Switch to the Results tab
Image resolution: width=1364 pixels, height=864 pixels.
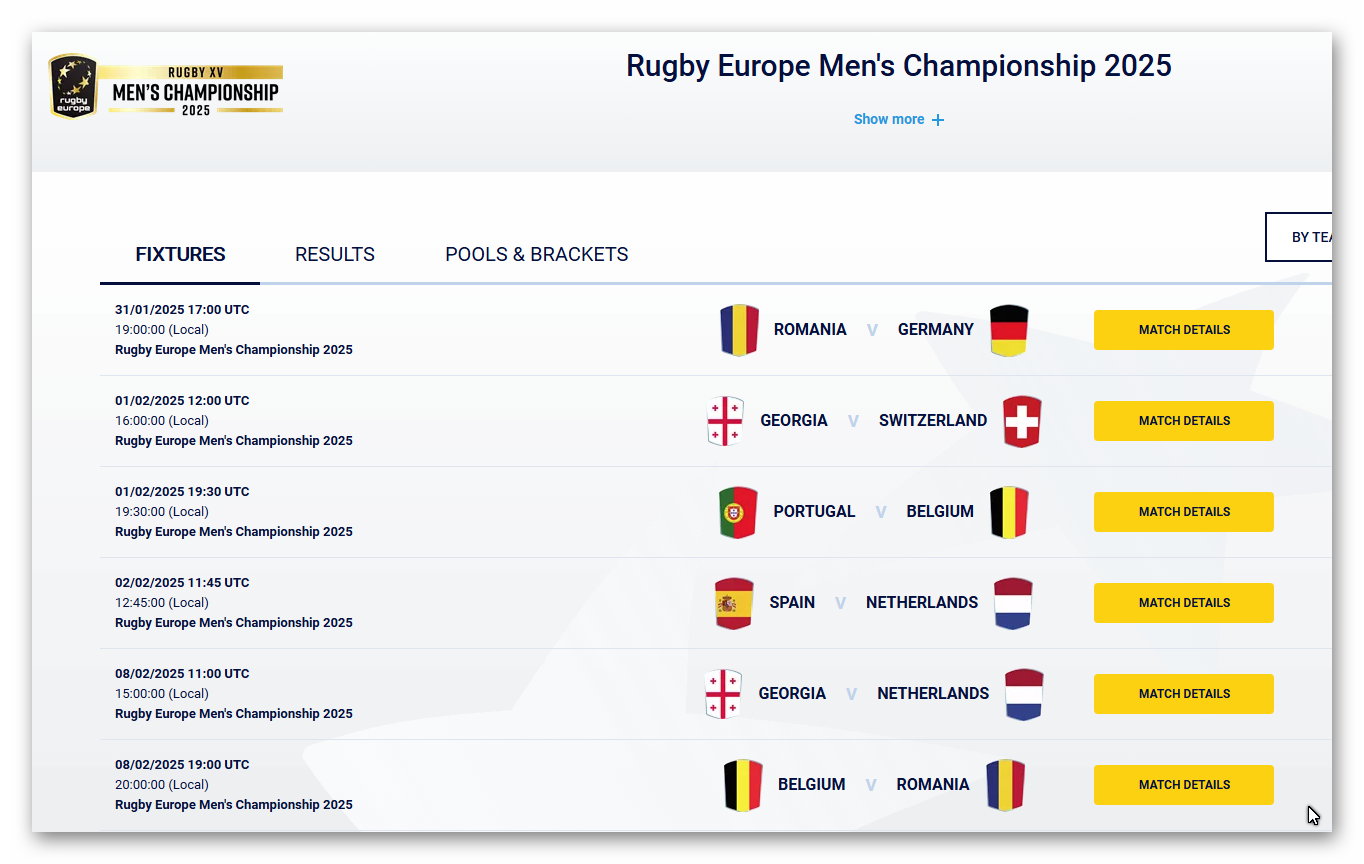pyautogui.click(x=335, y=254)
